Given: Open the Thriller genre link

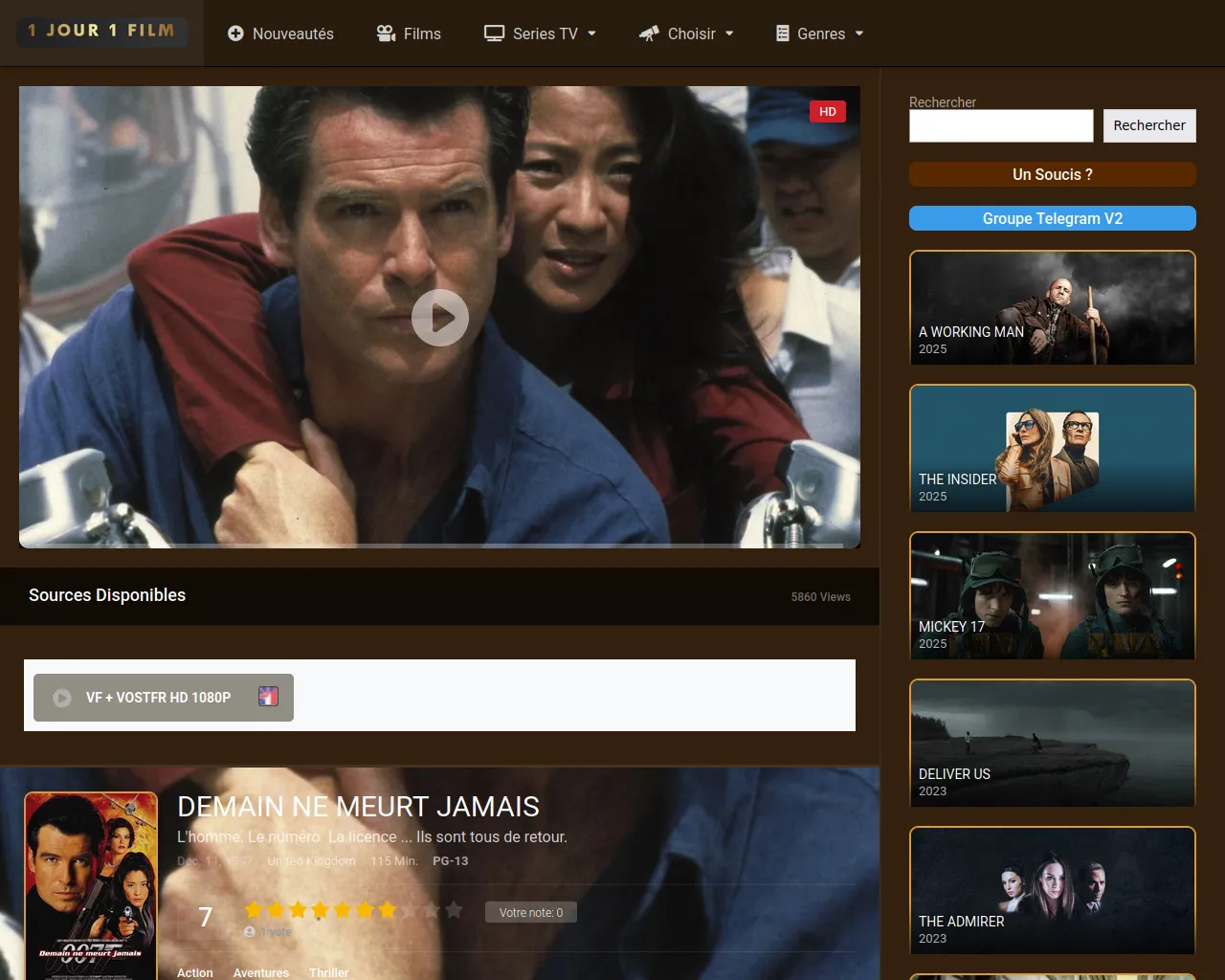Looking at the screenshot, I should [329, 972].
